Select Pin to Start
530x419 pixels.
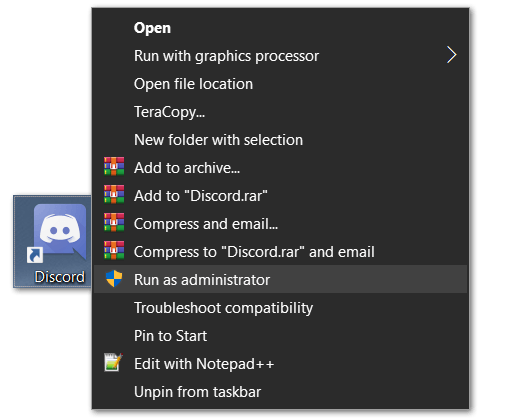[x=281, y=336]
